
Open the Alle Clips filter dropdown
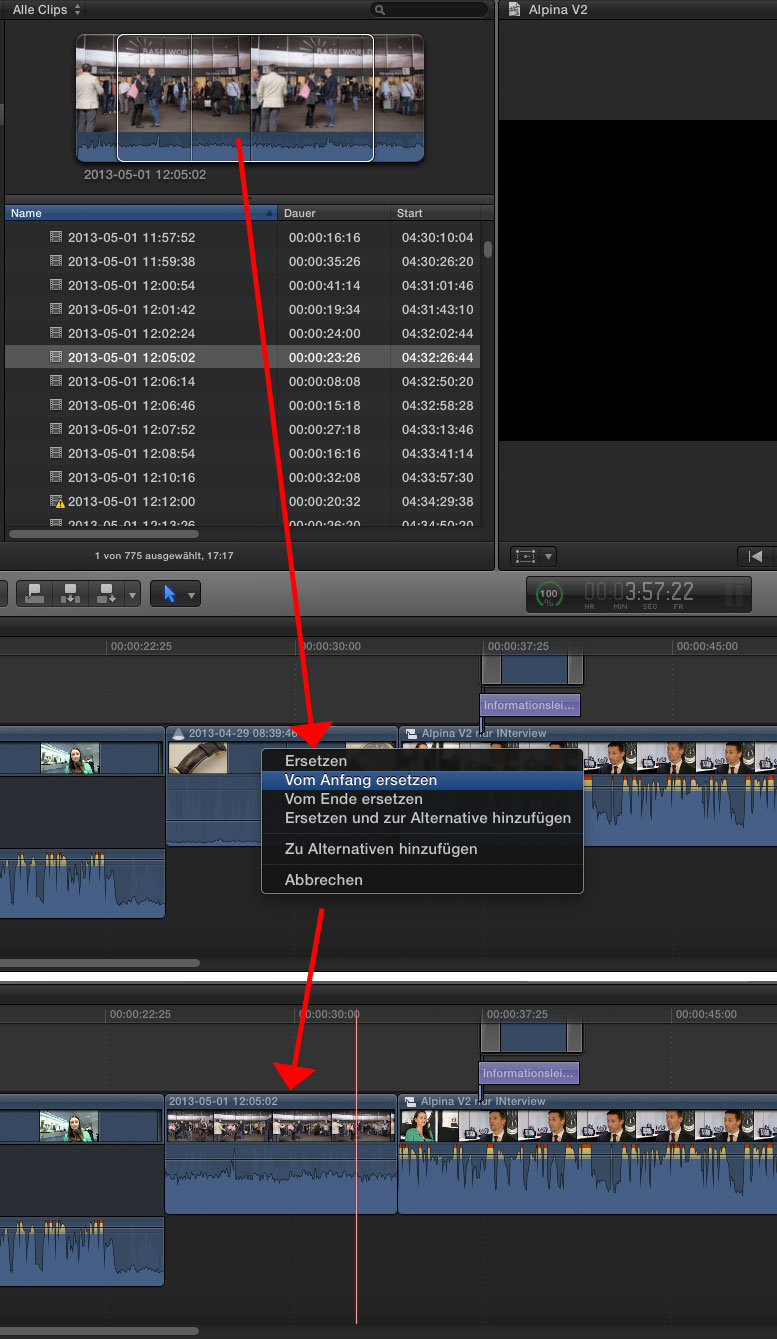click(x=46, y=9)
